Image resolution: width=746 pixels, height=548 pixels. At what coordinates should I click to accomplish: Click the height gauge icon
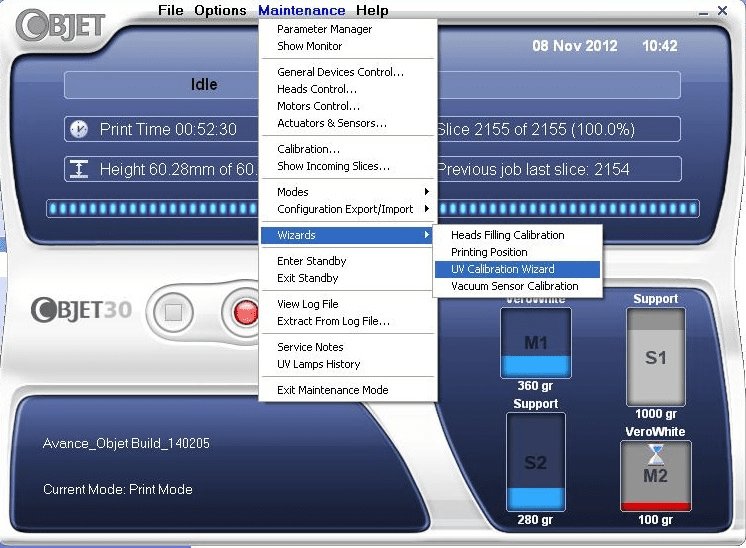coord(79,169)
